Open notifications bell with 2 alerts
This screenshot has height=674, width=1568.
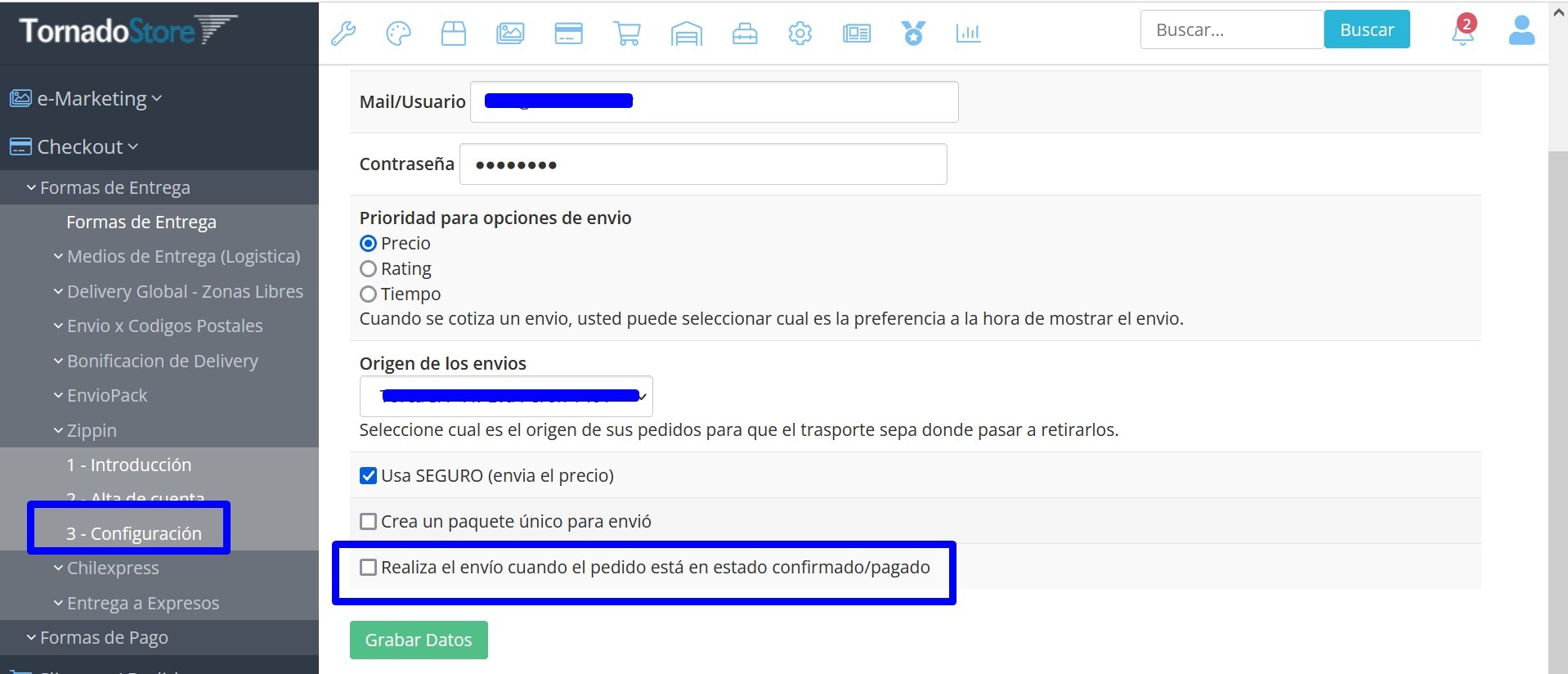tap(1463, 31)
